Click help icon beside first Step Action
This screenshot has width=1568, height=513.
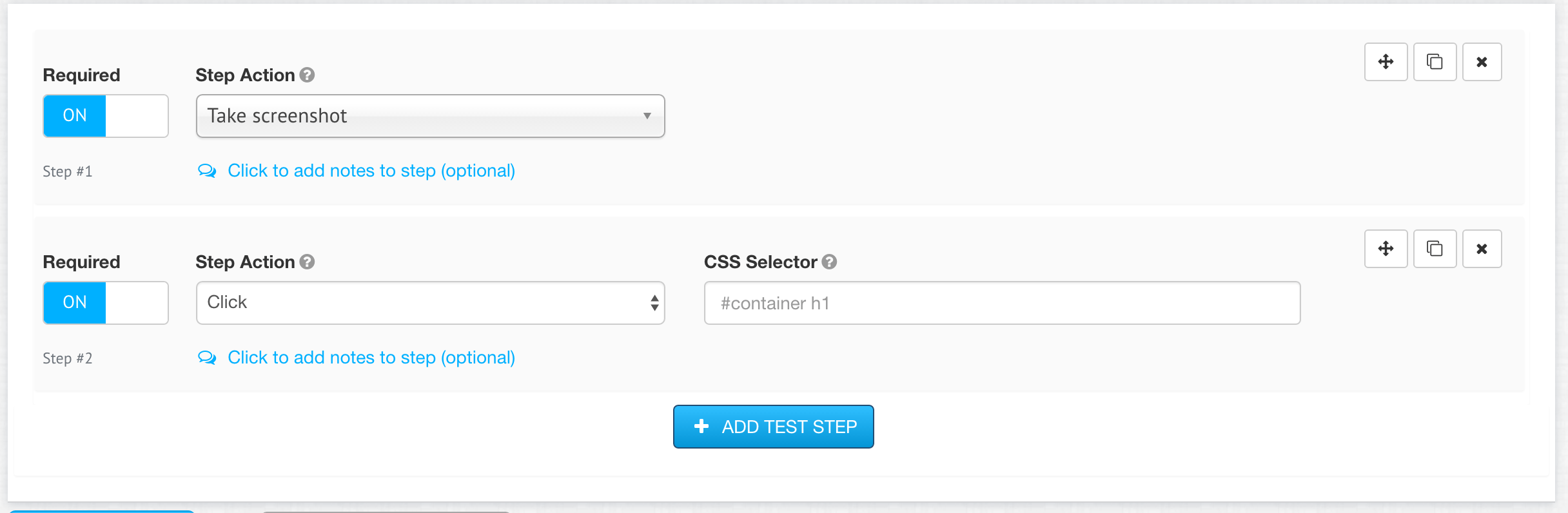pos(308,75)
